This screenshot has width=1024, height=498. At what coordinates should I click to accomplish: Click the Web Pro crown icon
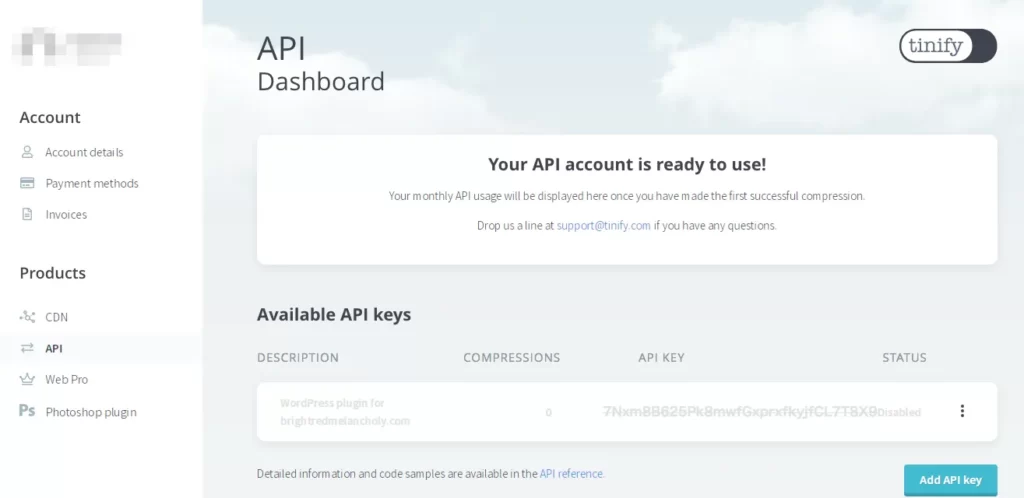[x=27, y=379]
